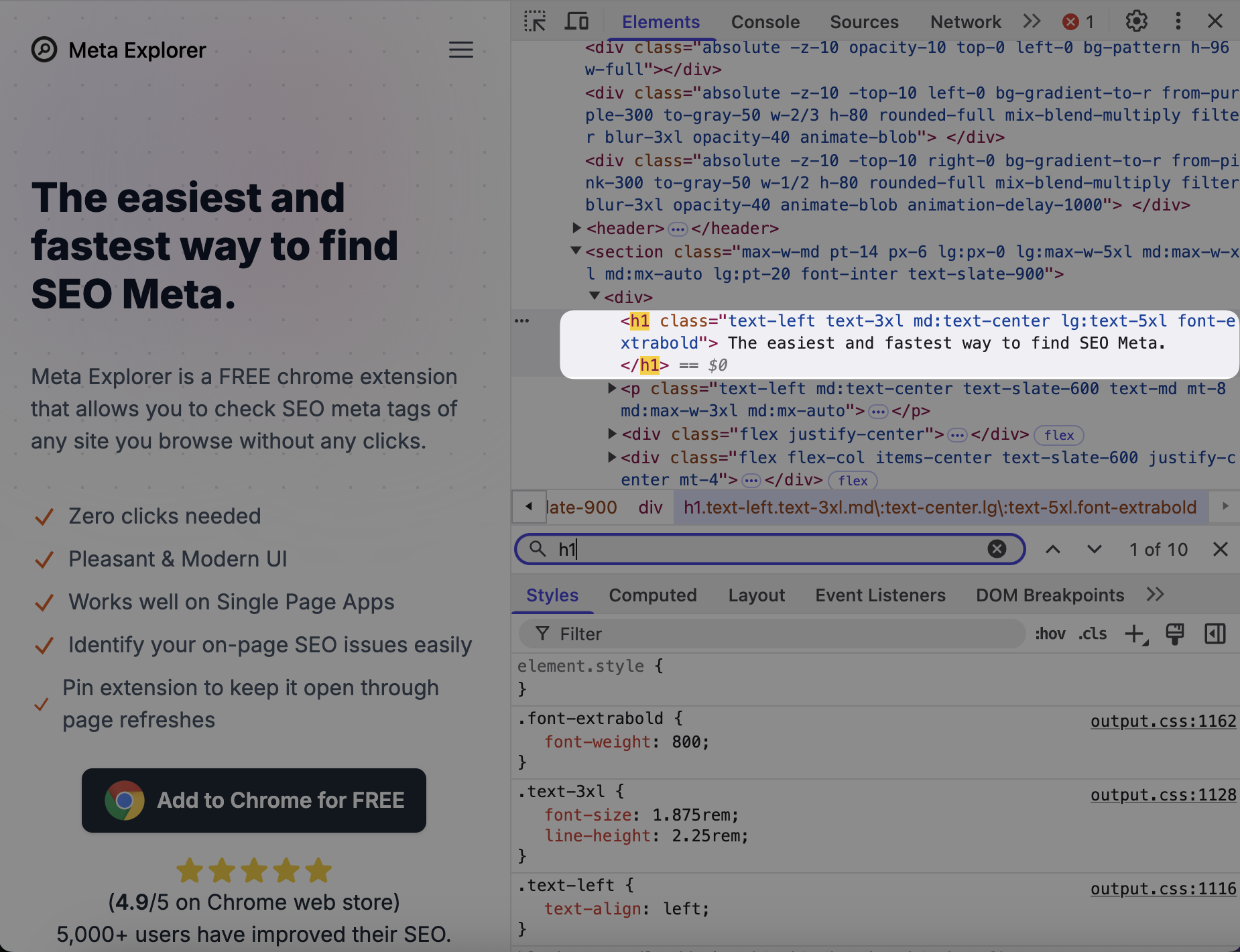Image resolution: width=1240 pixels, height=952 pixels.
Task: Click the ellipsis inside the header tag
Action: point(678,229)
